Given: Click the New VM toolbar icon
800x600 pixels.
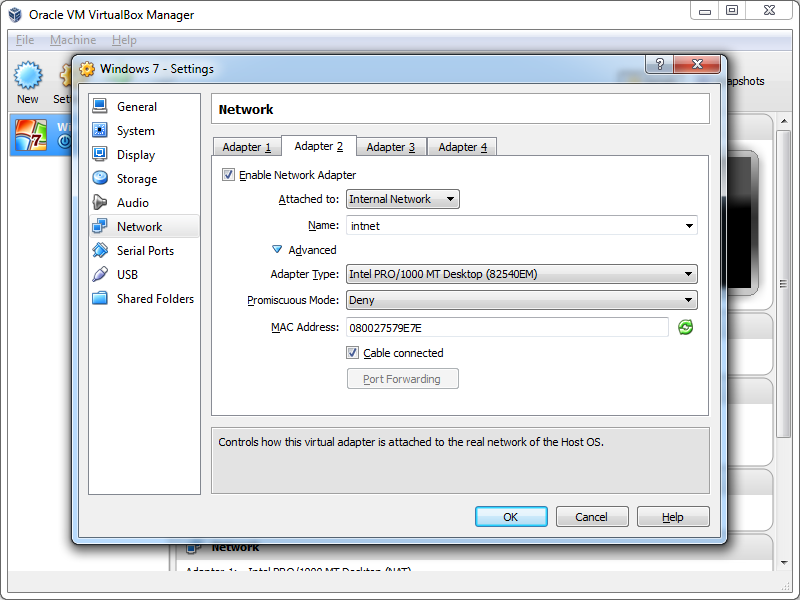Looking at the screenshot, I should 28,77.
